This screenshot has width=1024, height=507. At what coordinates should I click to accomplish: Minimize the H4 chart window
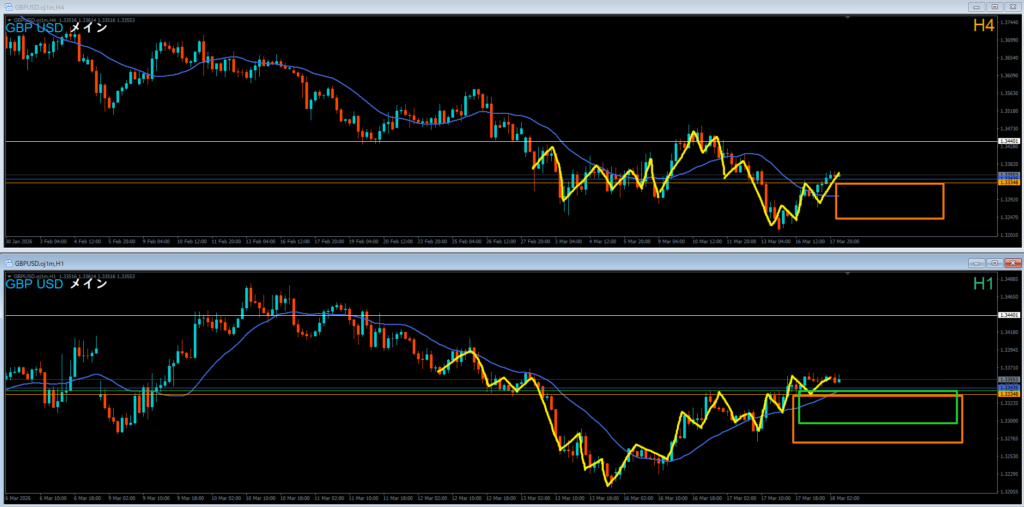976,6
